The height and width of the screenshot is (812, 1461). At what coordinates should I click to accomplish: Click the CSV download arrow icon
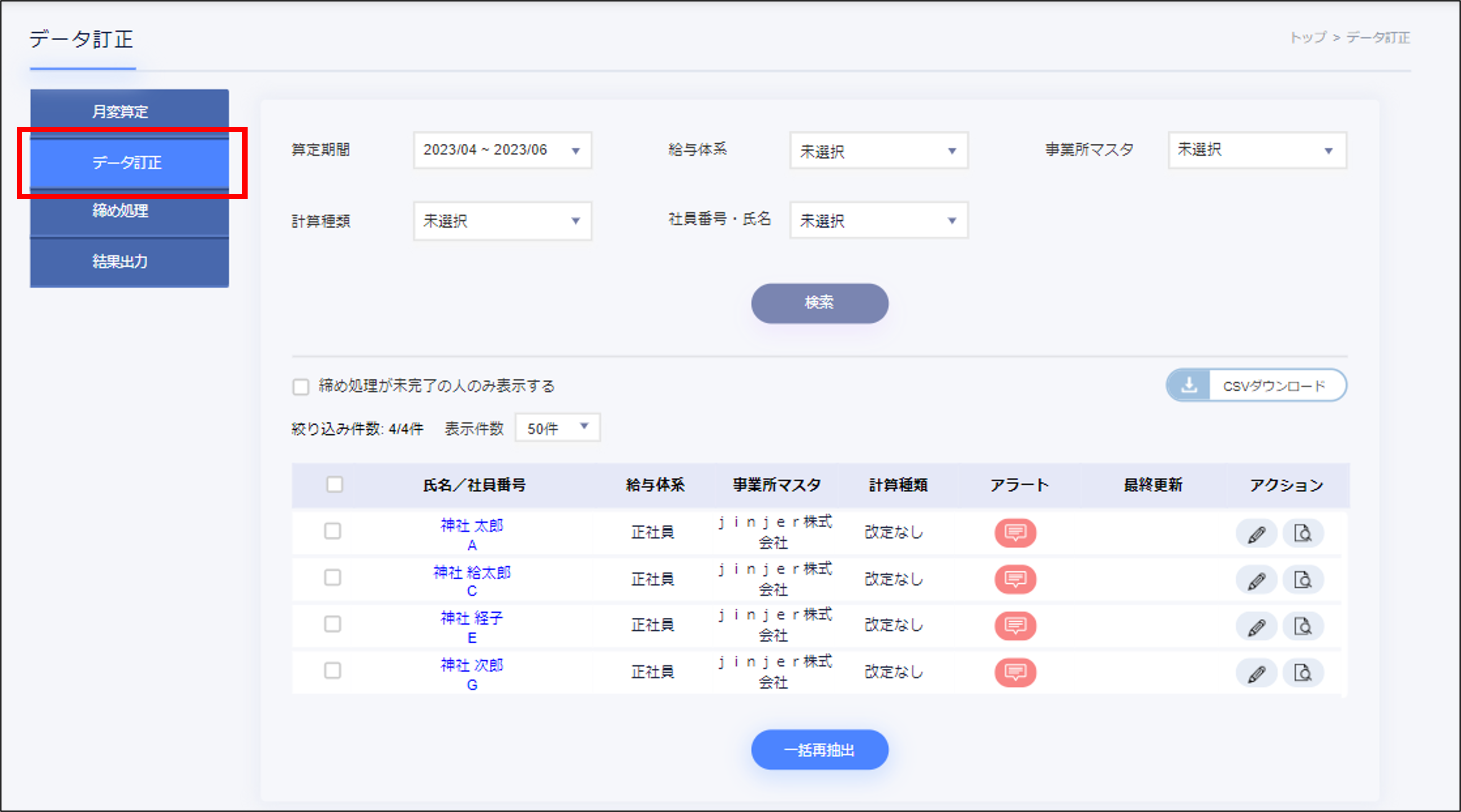tap(1189, 385)
